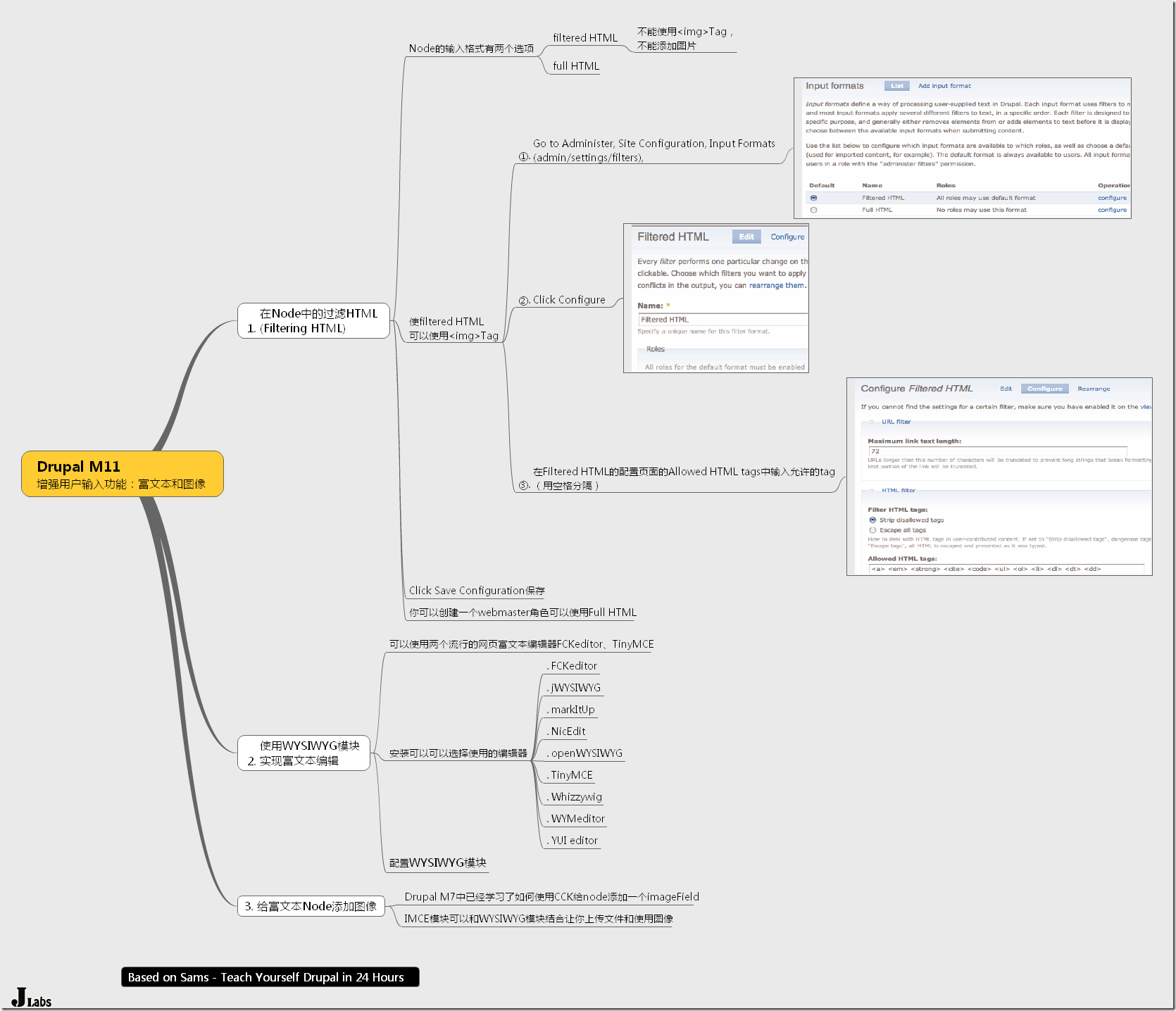Open Edit tab in Configure Filtered HTML

1006,389
